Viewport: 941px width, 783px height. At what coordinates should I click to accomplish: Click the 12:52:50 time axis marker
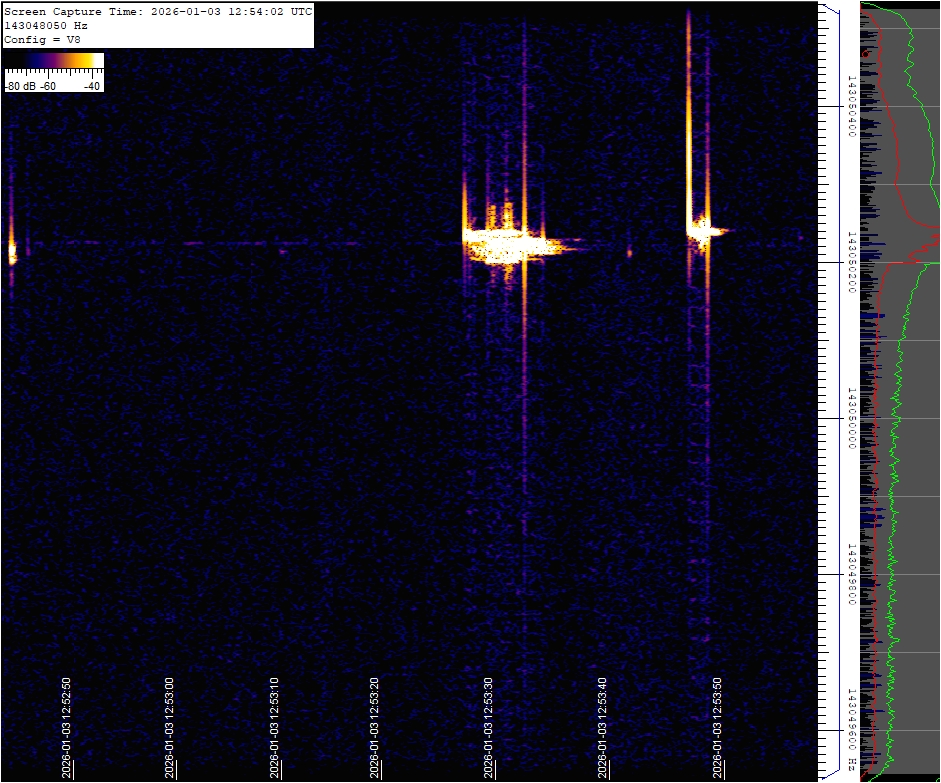click(x=67, y=728)
